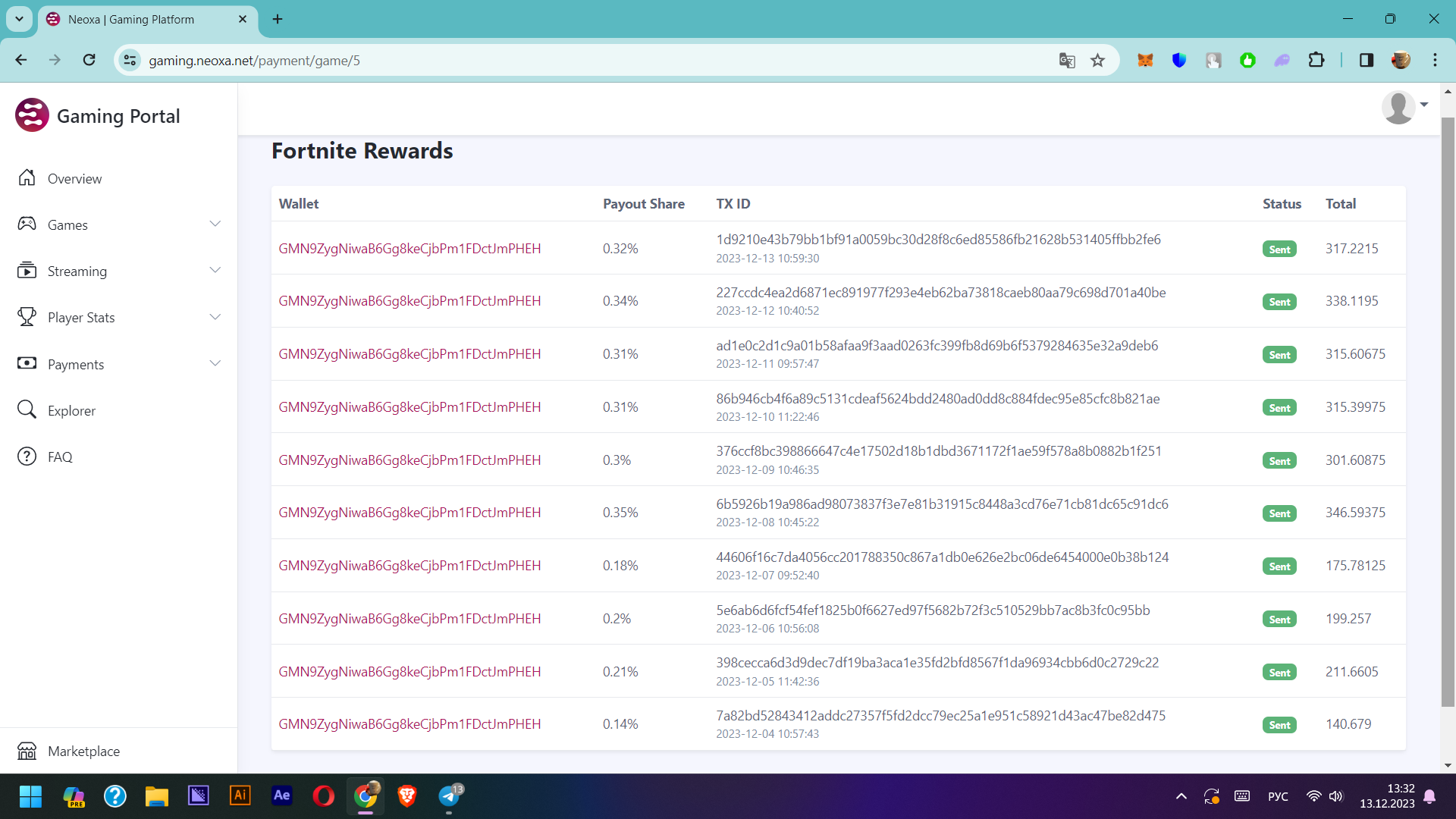This screenshot has width=1456, height=819.
Task: Click the Wallet column header
Action: [x=298, y=204]
